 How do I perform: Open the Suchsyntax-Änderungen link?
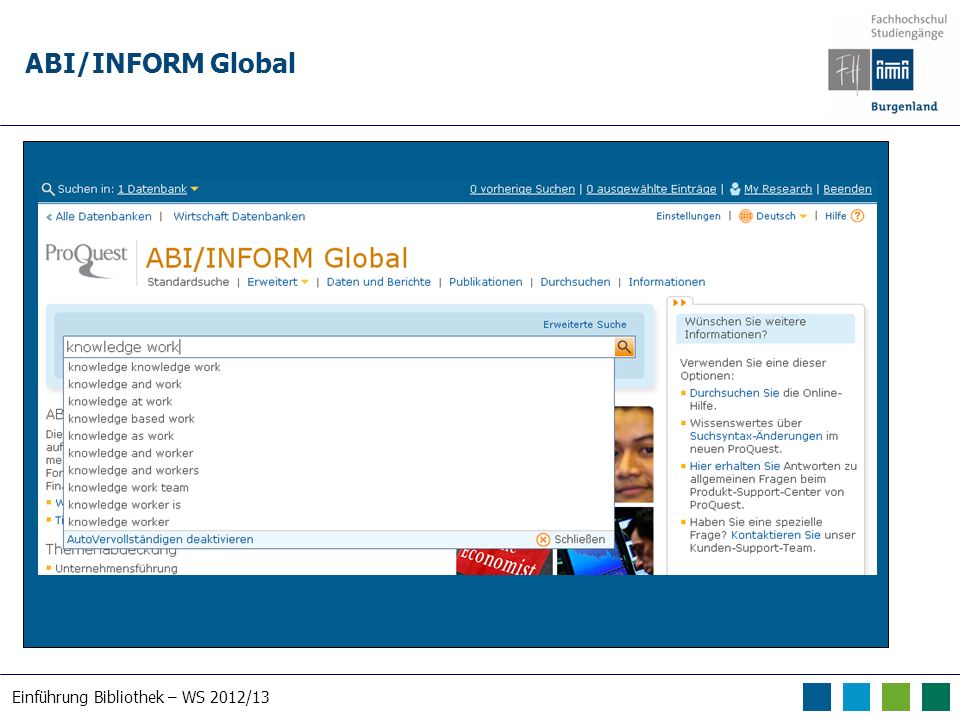756,436
